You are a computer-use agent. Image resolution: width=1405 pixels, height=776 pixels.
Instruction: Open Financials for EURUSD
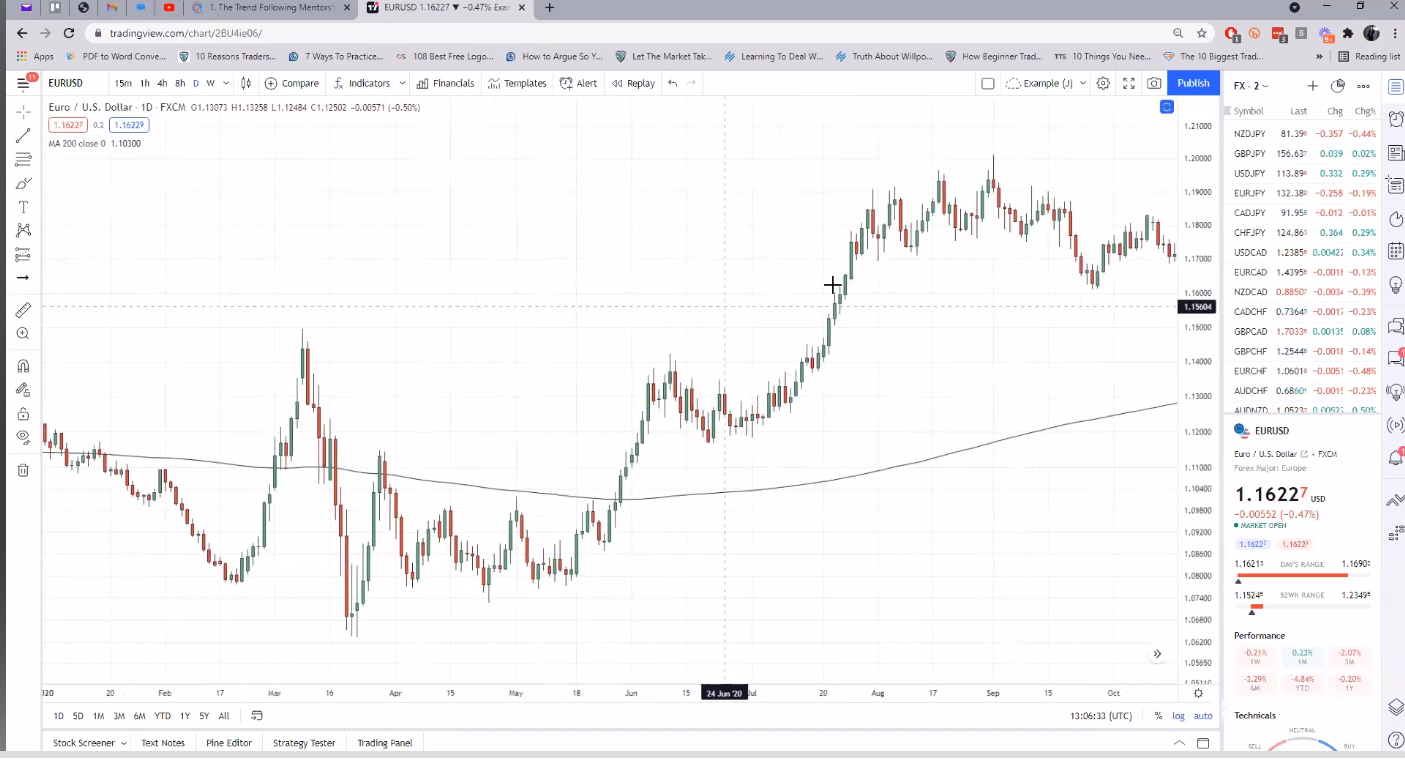point(446,83)
